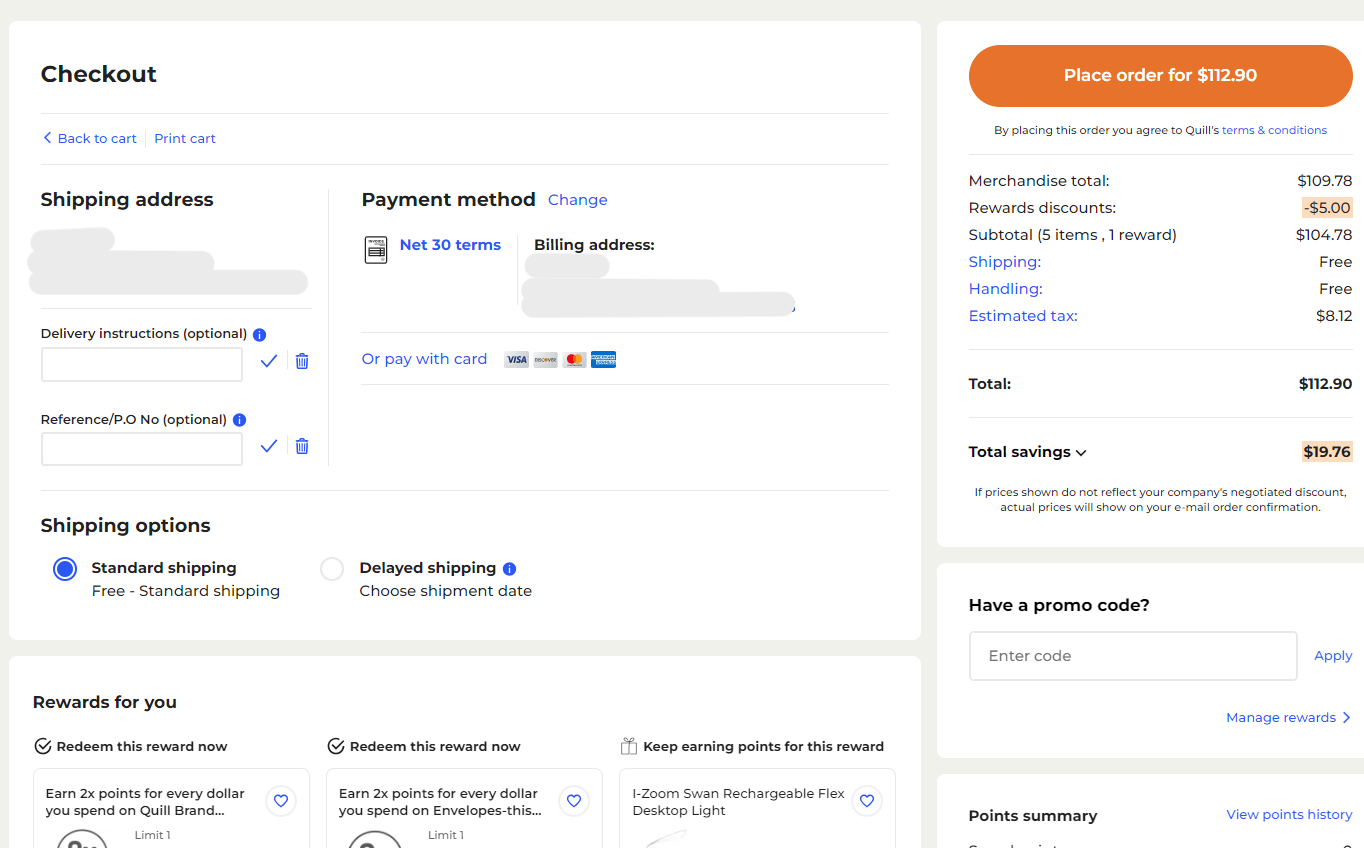The width and height of the screenshot is (1364, 848).
Task: Click the Delayed shipping info icon
Action: point(510,569)
